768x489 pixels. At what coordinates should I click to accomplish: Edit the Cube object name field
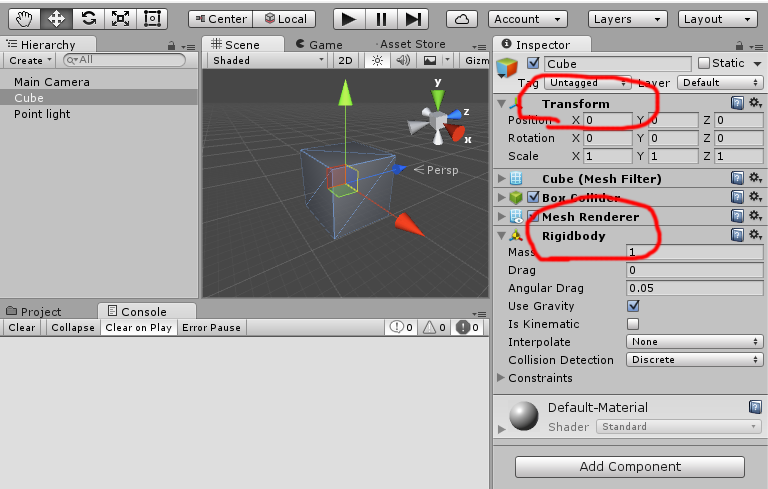coord(618,64)
